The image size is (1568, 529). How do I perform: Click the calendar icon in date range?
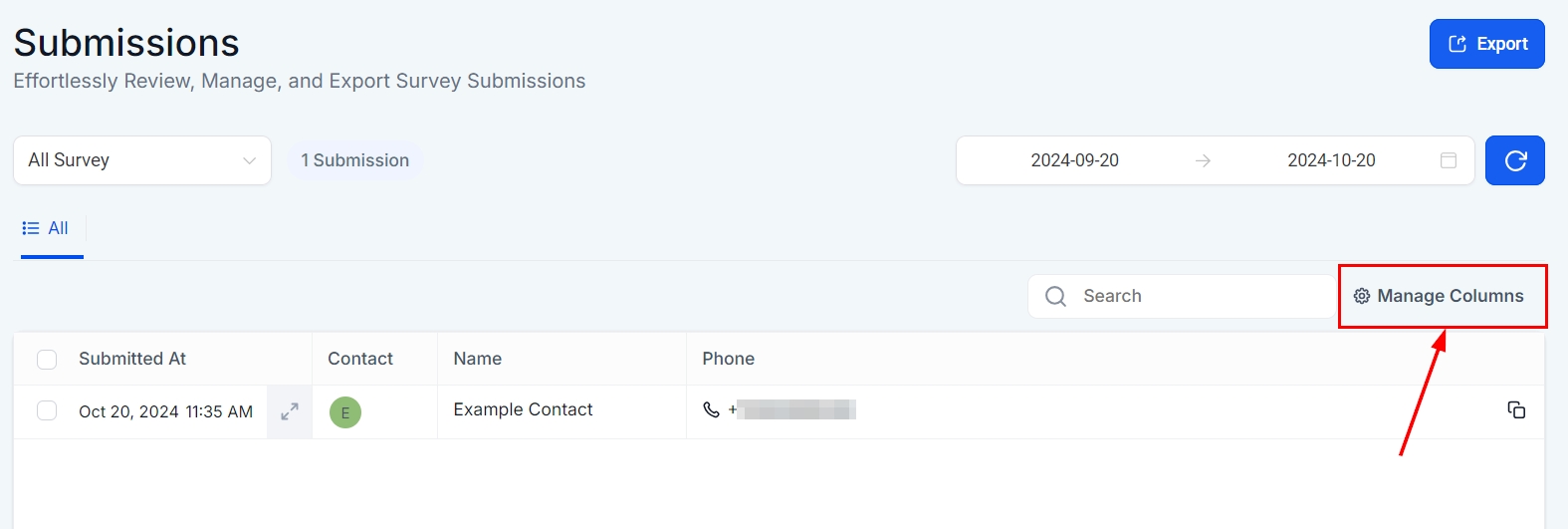tap(1449, 160)
